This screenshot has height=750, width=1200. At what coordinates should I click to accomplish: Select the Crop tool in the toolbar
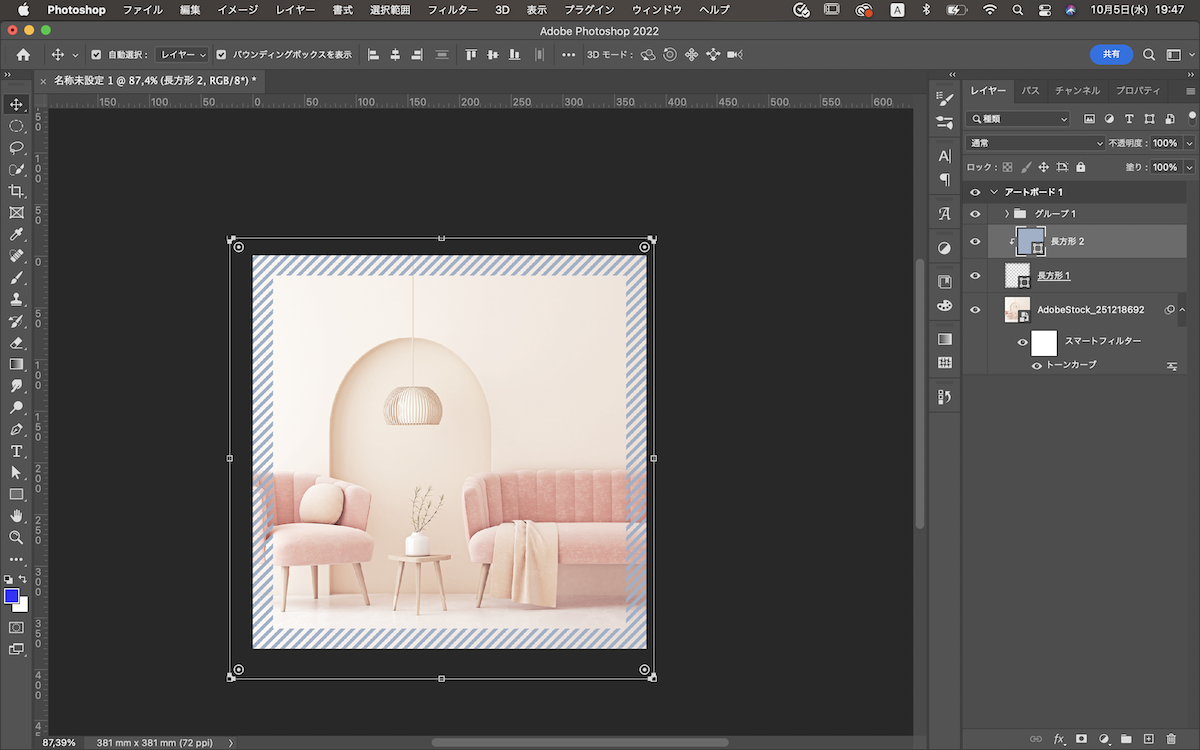point(16,191)
